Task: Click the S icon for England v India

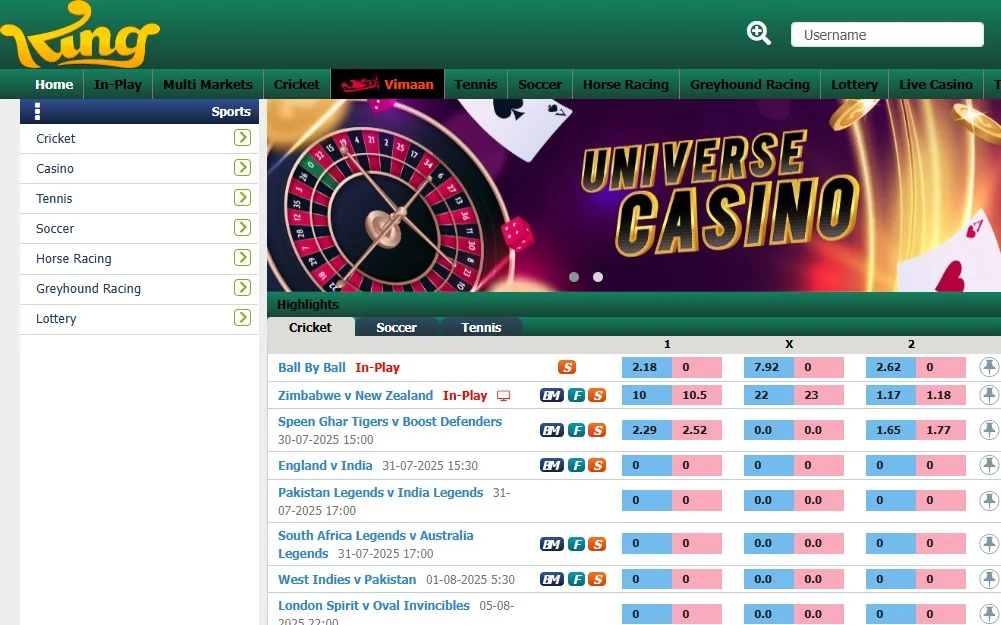Action: (597, 465)
